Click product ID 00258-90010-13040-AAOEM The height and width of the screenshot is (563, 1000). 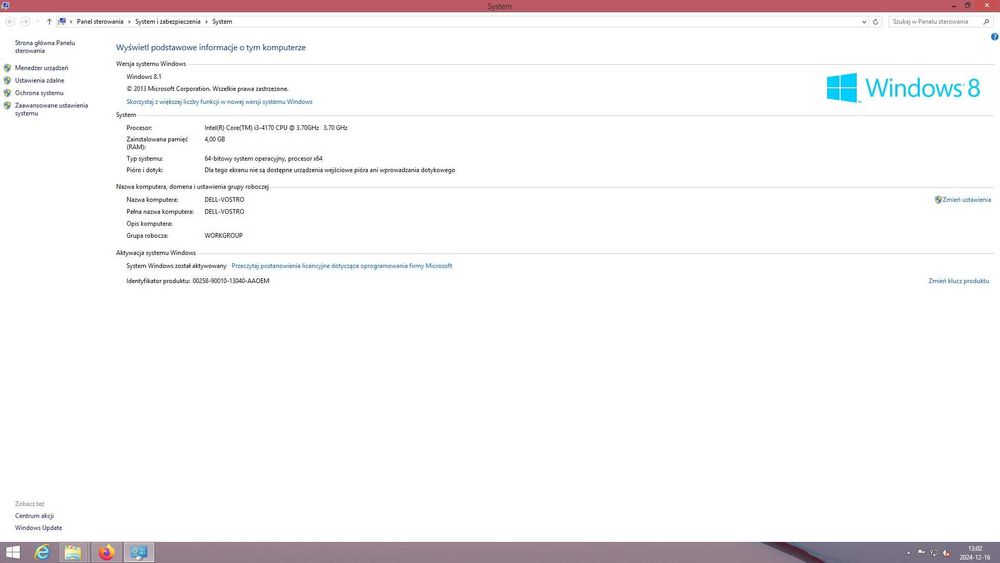[x=231, y=281]
